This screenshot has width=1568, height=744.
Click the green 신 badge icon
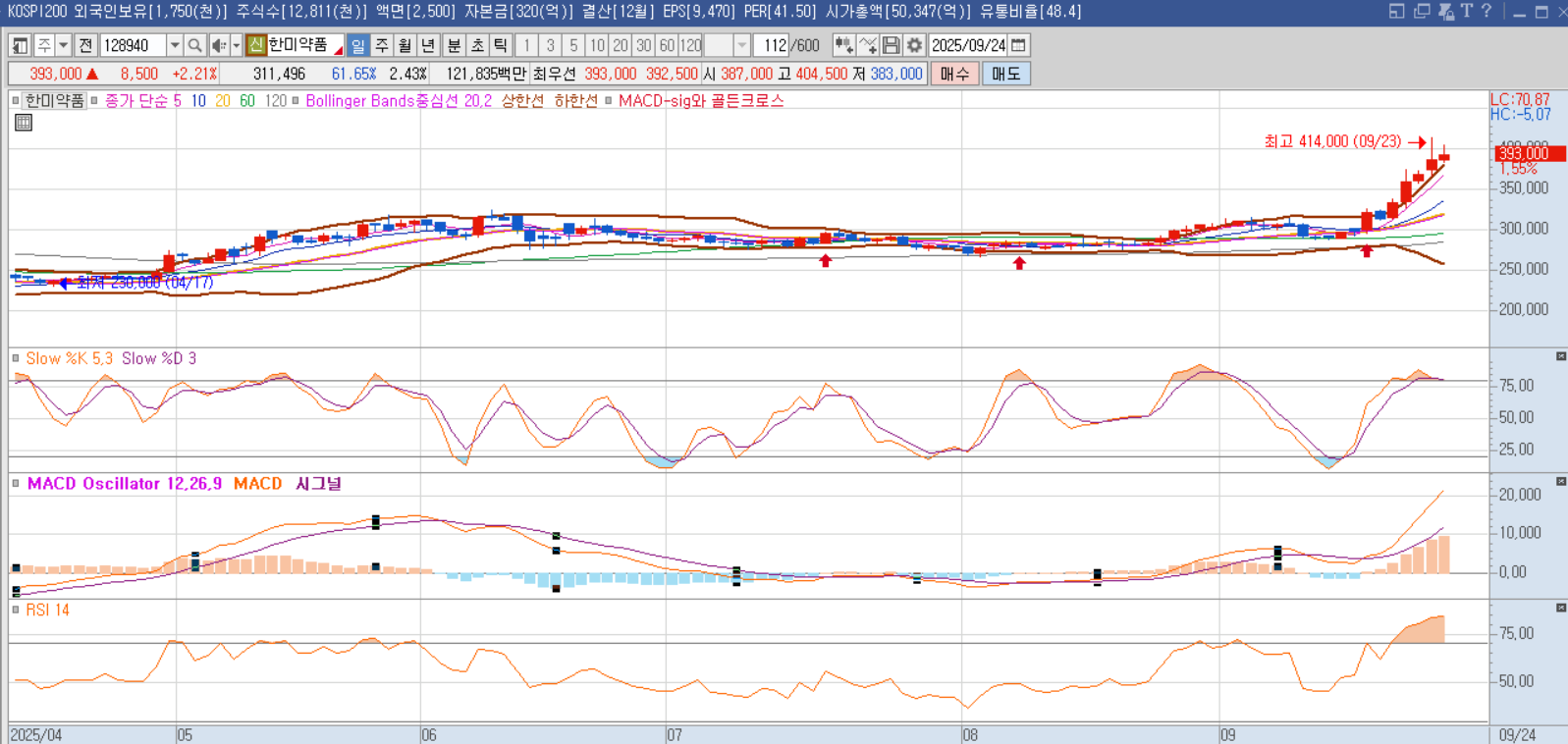[256, 45]
